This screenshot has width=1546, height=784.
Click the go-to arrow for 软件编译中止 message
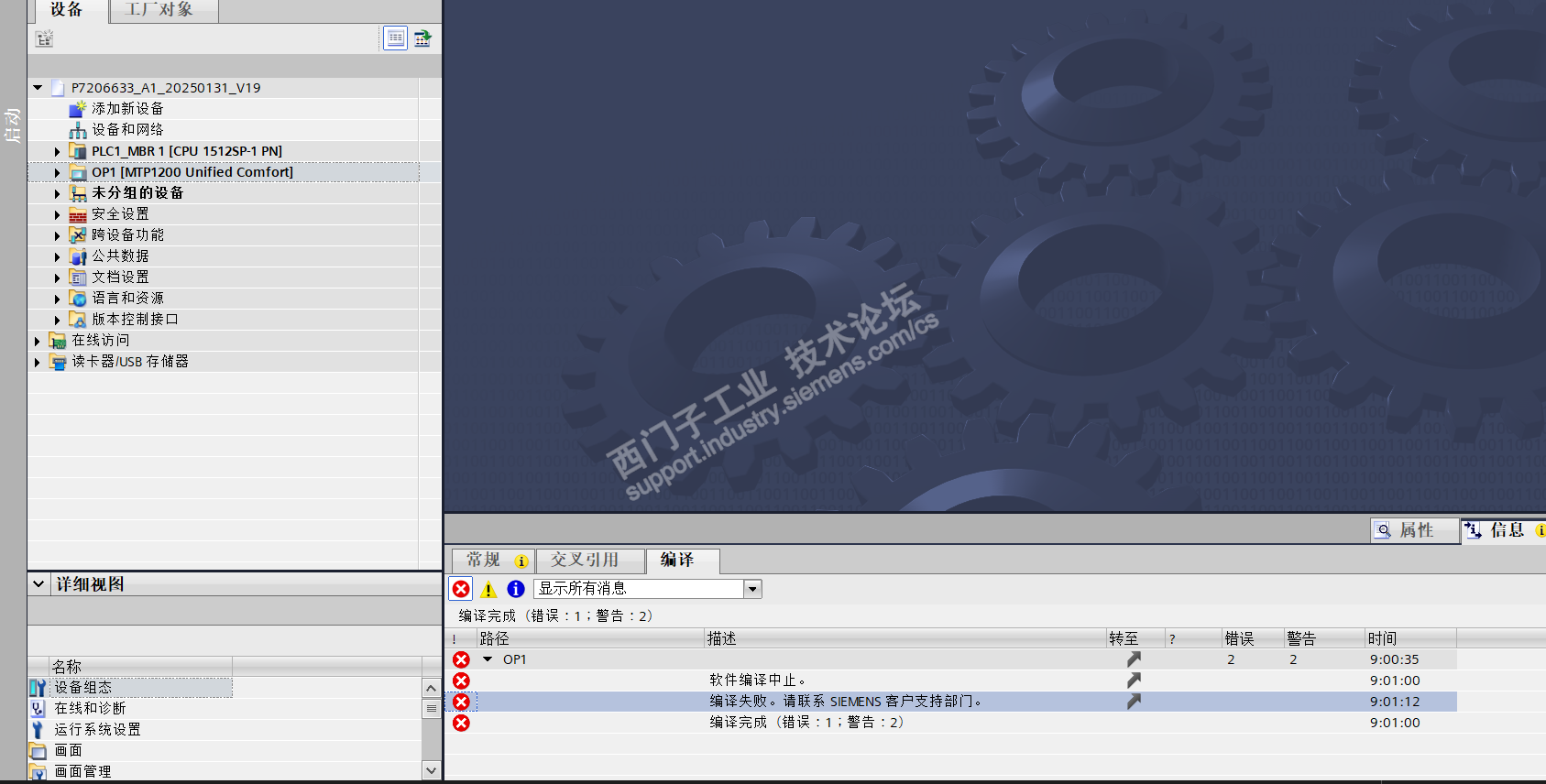pos(1134,681)
